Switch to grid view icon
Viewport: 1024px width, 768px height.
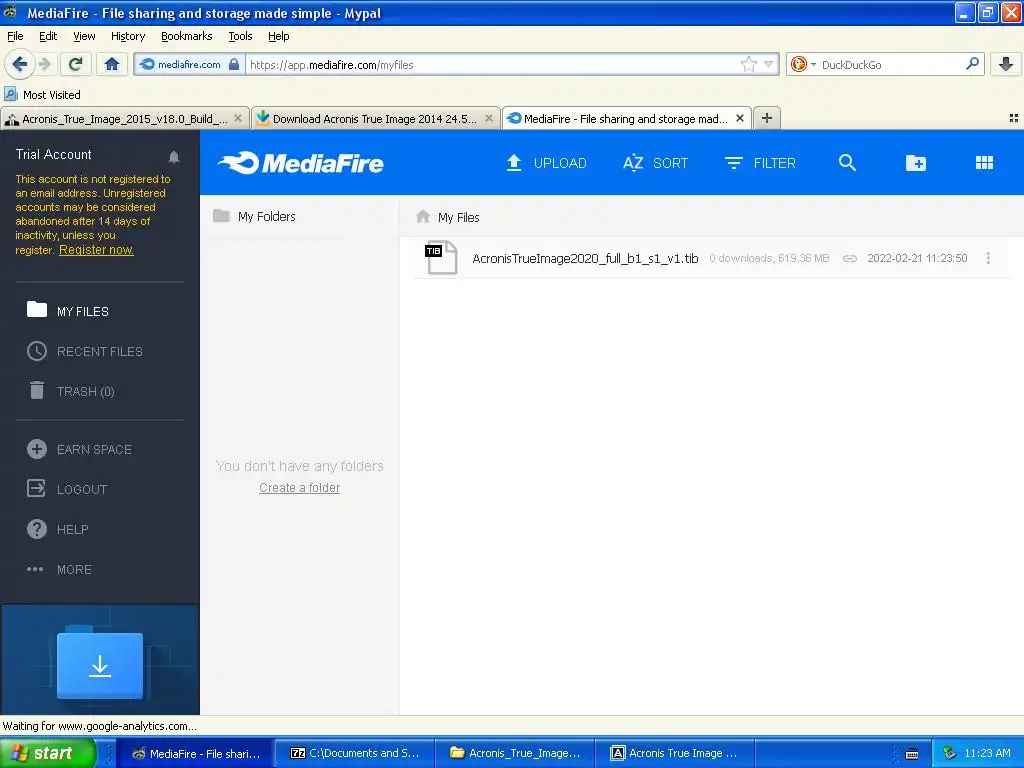coord(984,163)
